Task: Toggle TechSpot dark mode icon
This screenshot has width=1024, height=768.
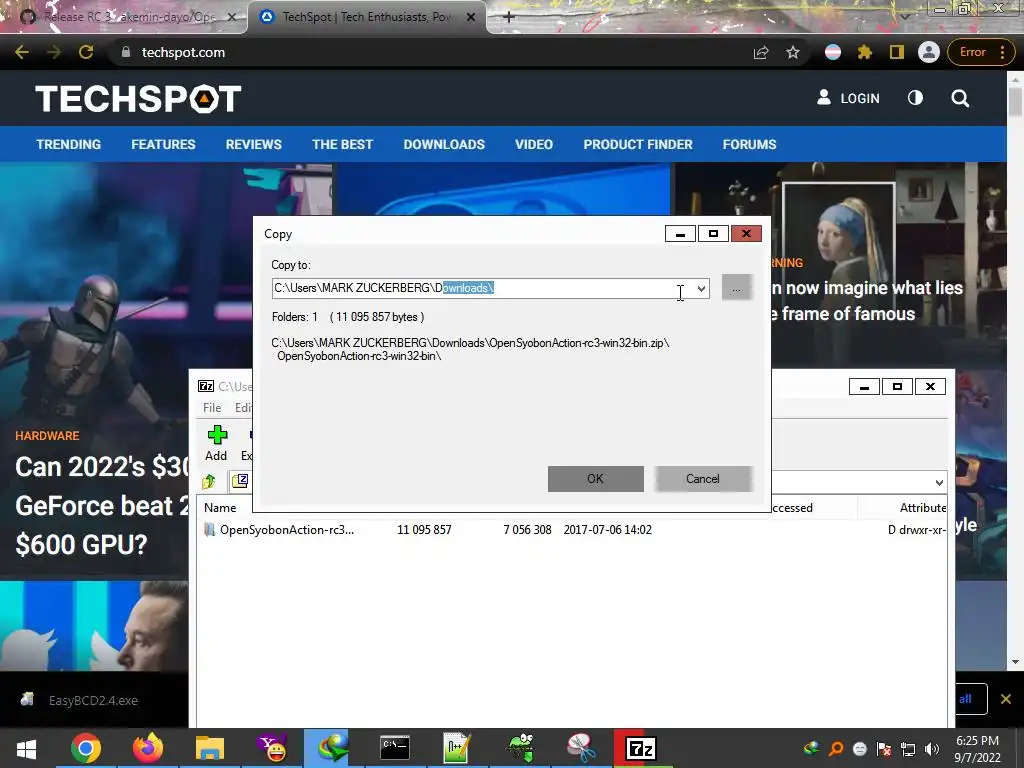Action: click(915, 98)
